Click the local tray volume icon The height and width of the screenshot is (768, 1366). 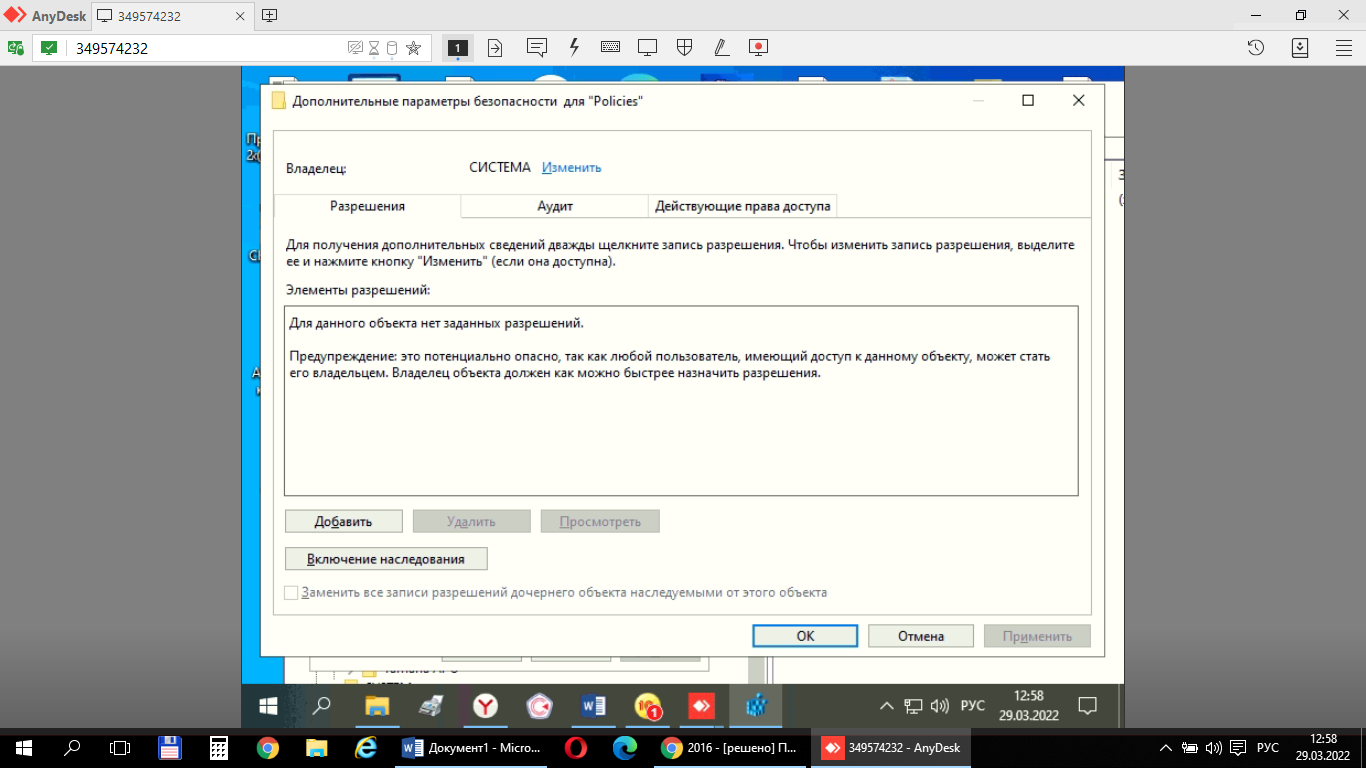coord(1213,747)
